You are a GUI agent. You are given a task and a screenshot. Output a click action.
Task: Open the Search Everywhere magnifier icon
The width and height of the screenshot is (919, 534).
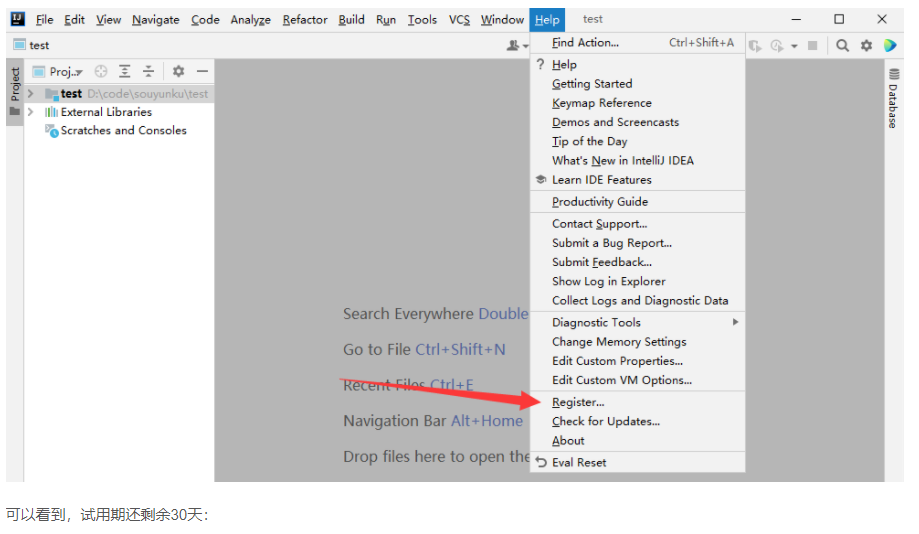[x=842, y=46]
